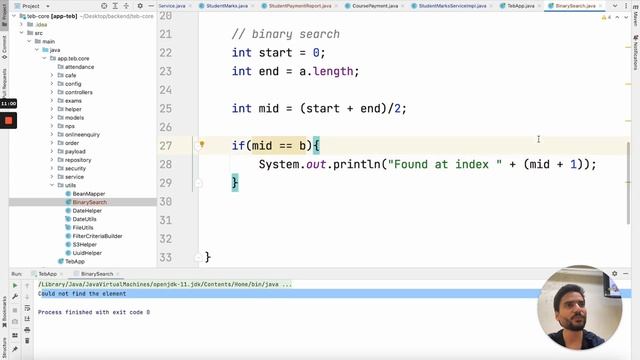Image resolution: width=640 pixels, height=360 pixels.
Task: Click the down arrow in Run console toolbar
Action: pos(27,297)
